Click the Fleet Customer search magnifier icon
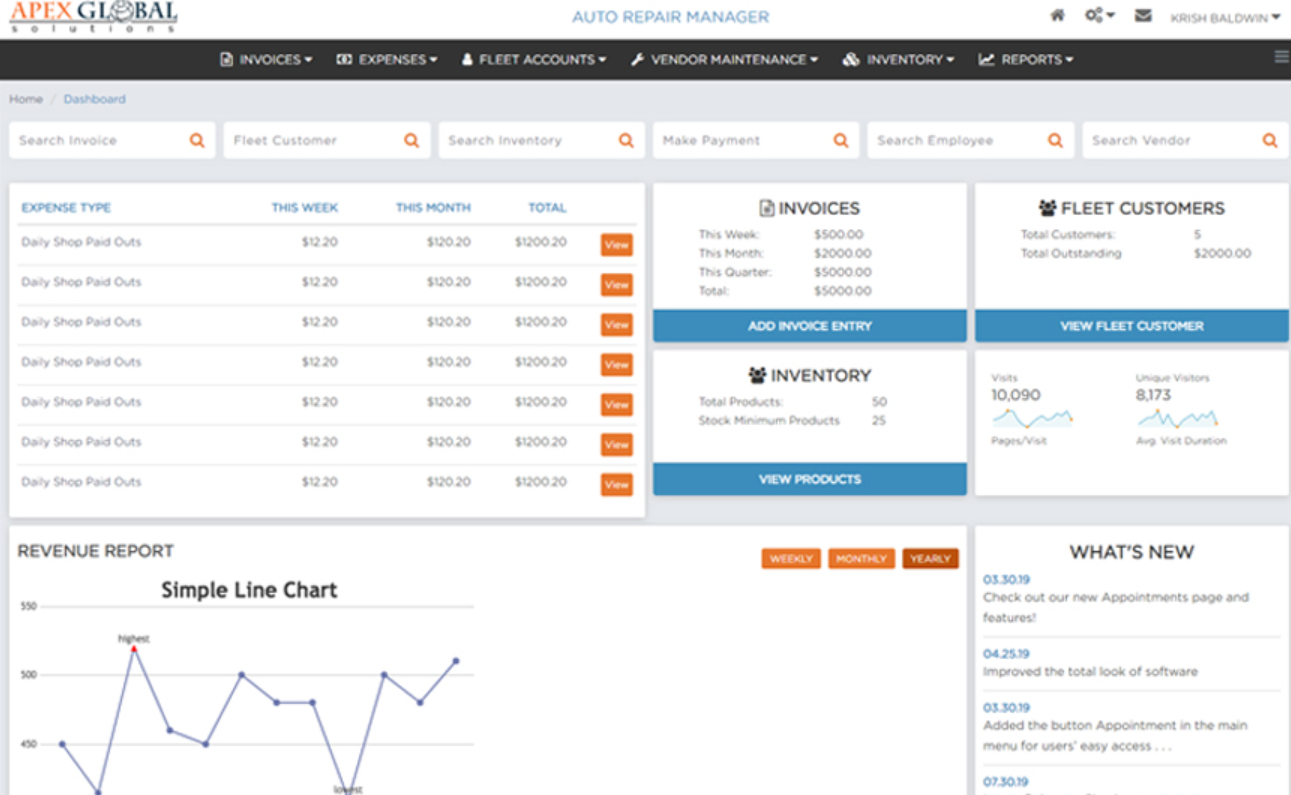 click(411, 140)
